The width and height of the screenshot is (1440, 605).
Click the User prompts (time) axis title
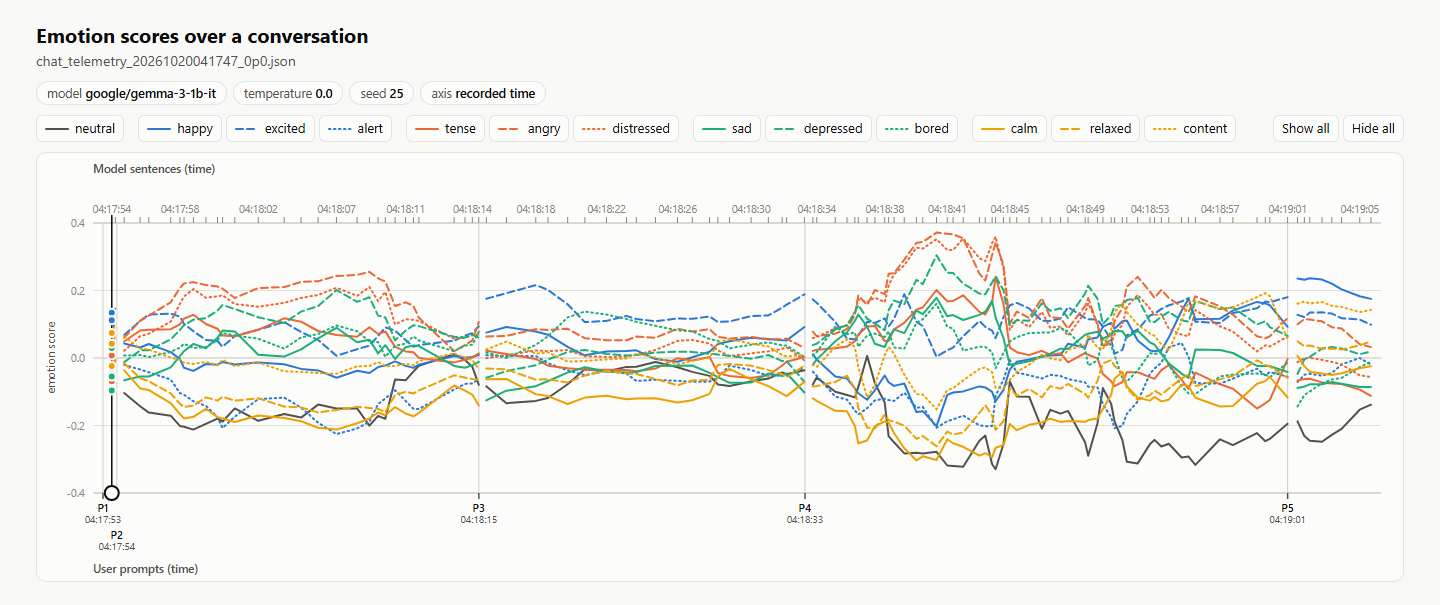click(145, 569)
